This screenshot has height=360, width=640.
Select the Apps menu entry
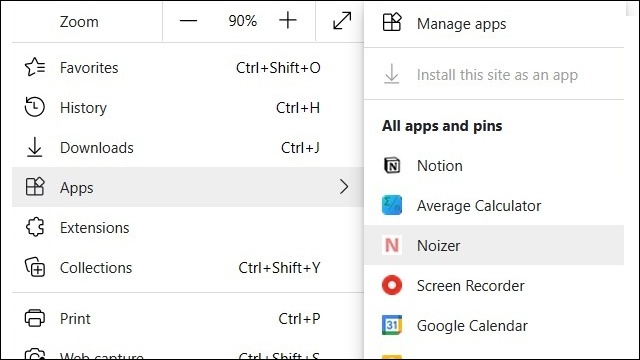pos(188,187)
